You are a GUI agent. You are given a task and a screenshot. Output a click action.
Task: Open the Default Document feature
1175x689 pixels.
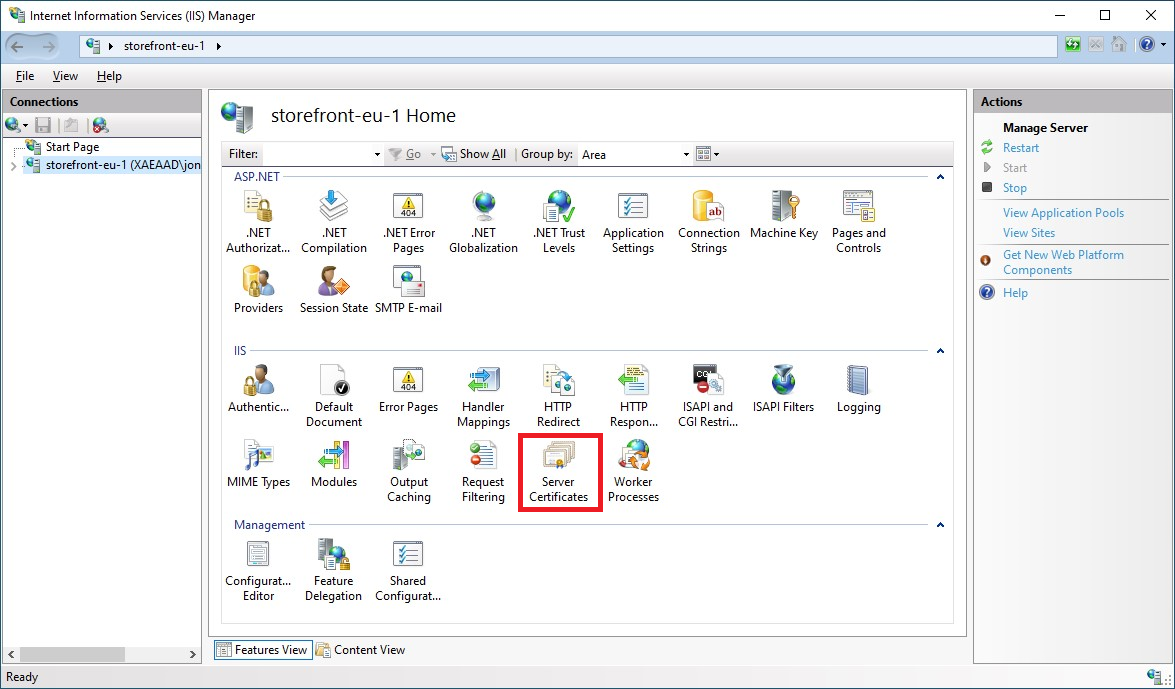pos(333,396)
